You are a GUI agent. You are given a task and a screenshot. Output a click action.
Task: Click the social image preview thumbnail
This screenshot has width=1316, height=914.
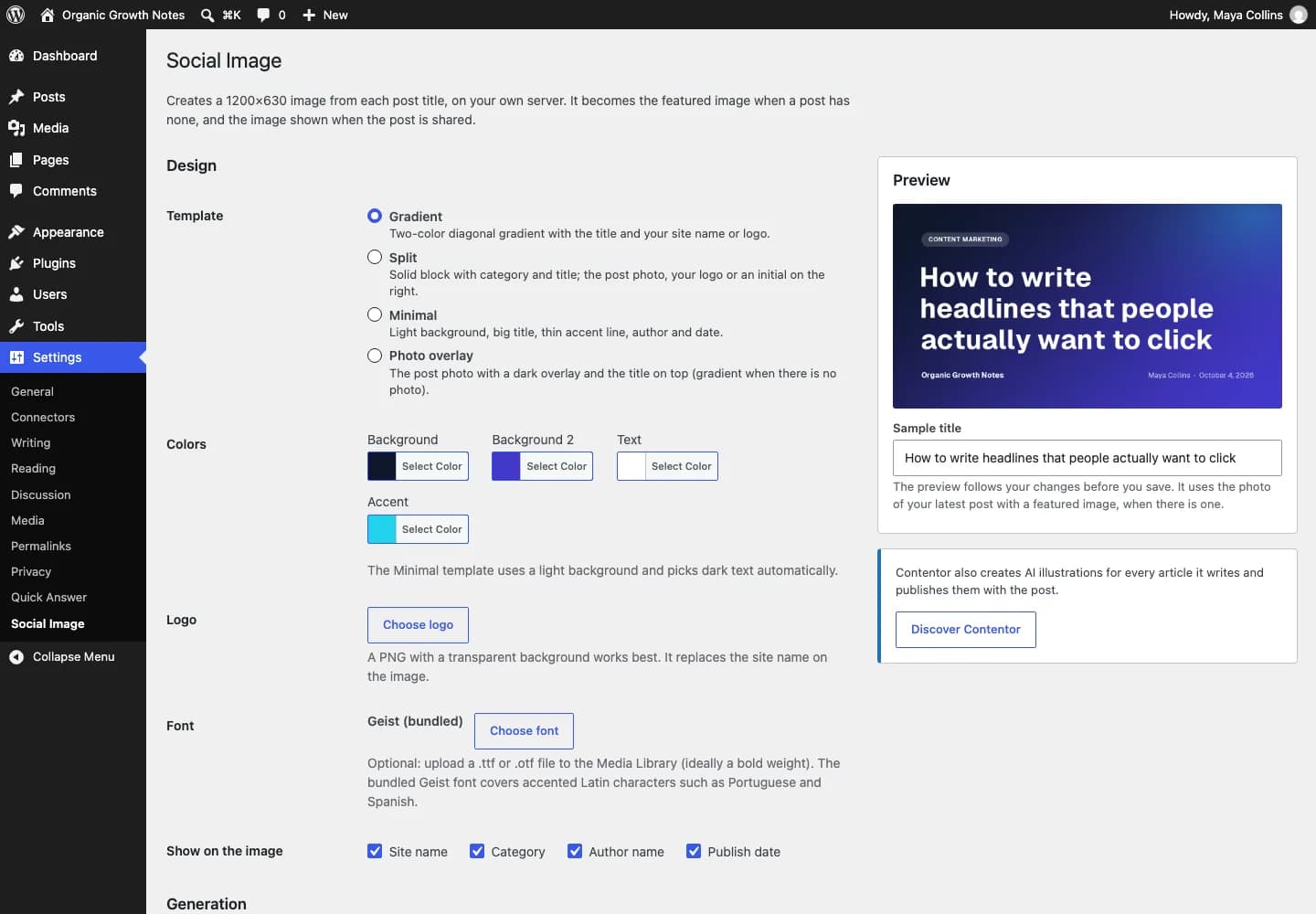(1088, 306)
